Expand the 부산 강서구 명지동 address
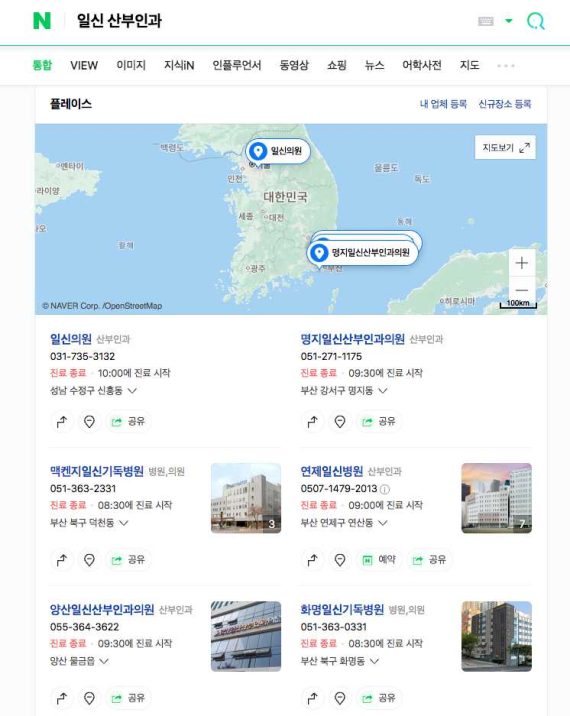 tap(344, 390)
